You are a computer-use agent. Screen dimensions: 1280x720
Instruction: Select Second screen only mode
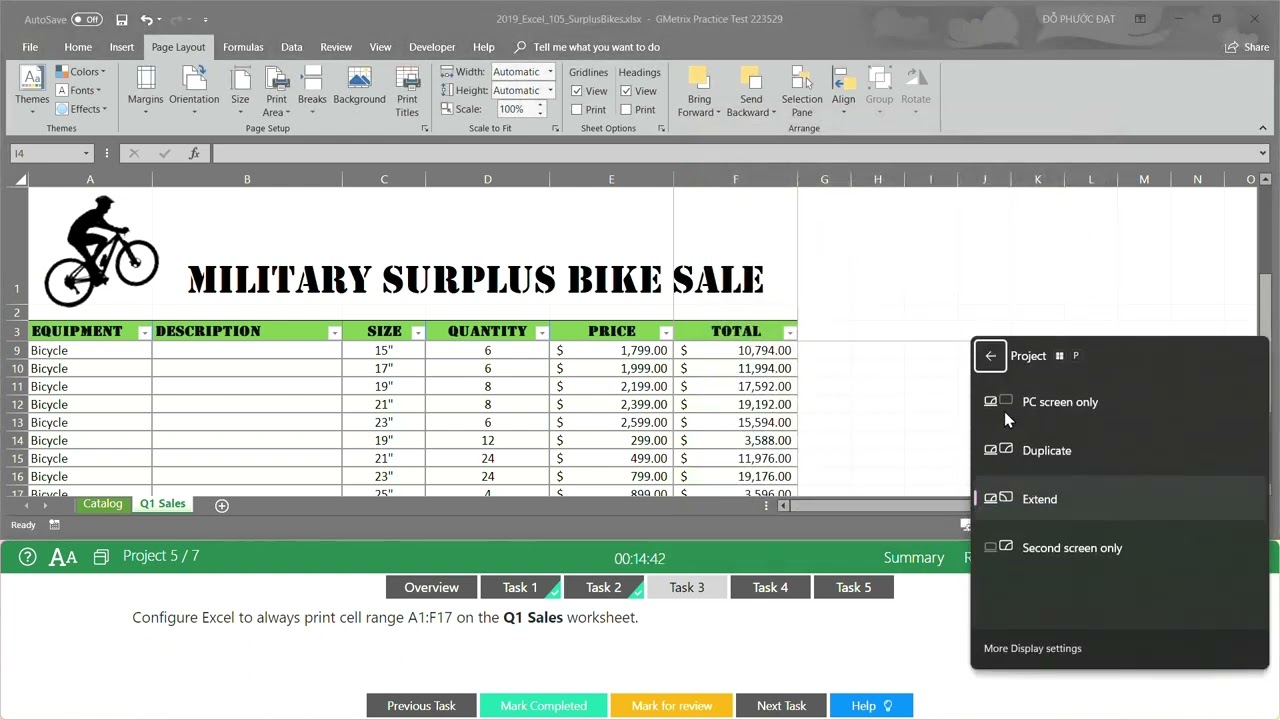click(1120, 548)
